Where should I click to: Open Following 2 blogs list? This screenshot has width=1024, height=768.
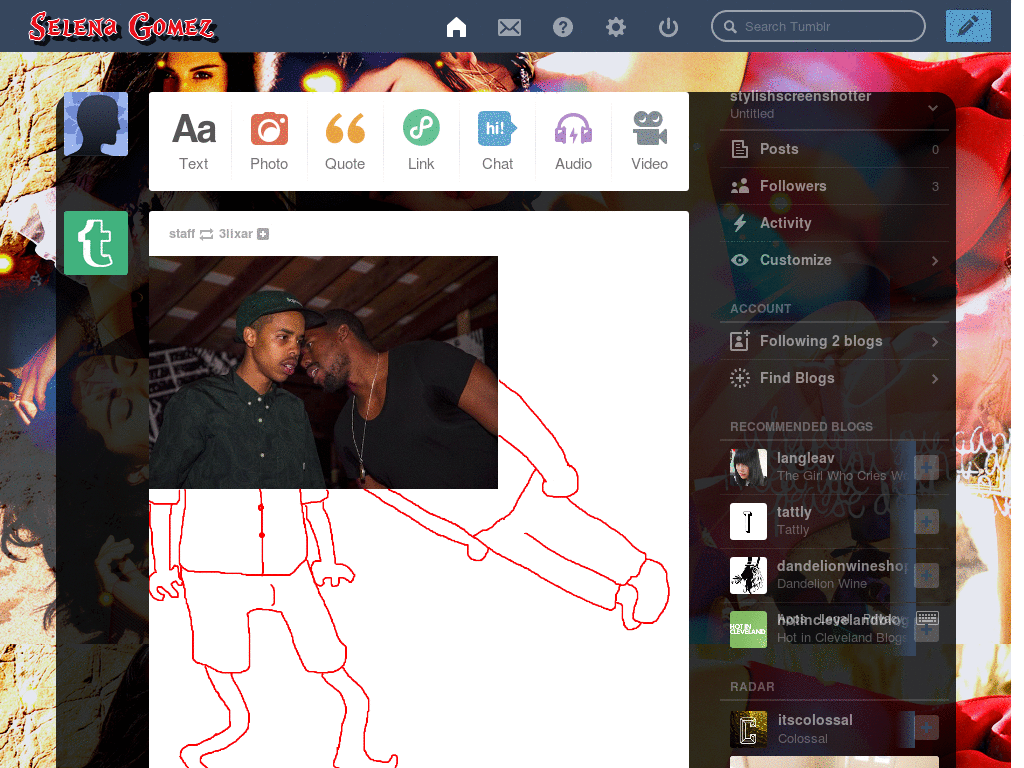point(821,341)
